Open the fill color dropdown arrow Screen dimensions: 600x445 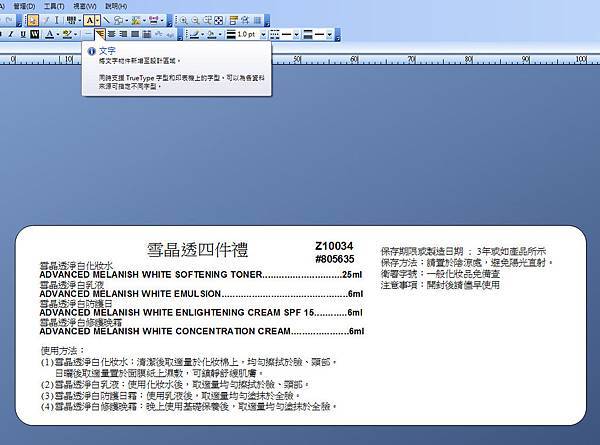coord(220,34)
